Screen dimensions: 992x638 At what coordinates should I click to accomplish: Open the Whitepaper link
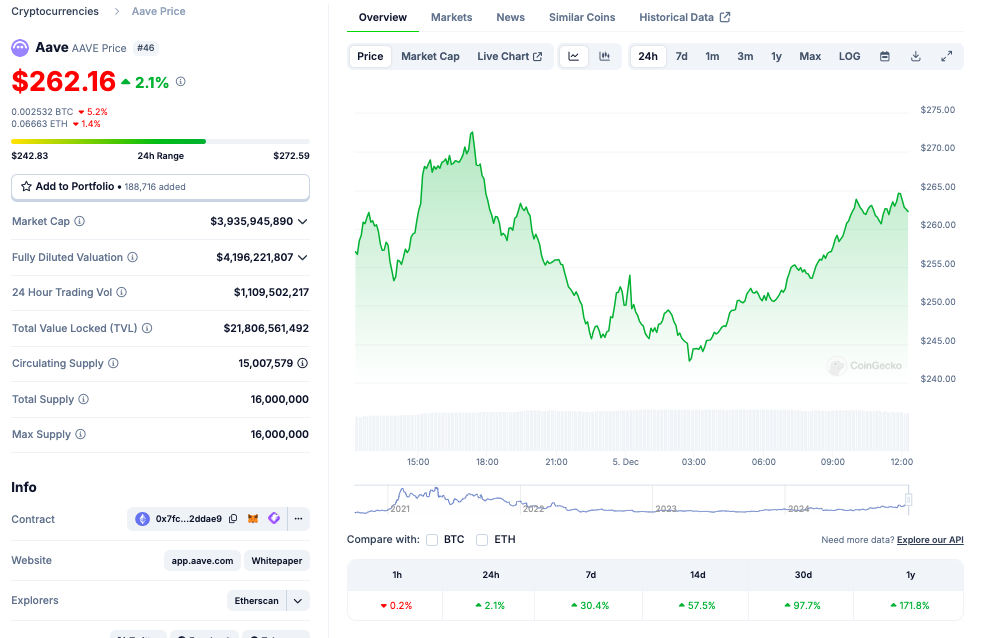pos(277,561)
